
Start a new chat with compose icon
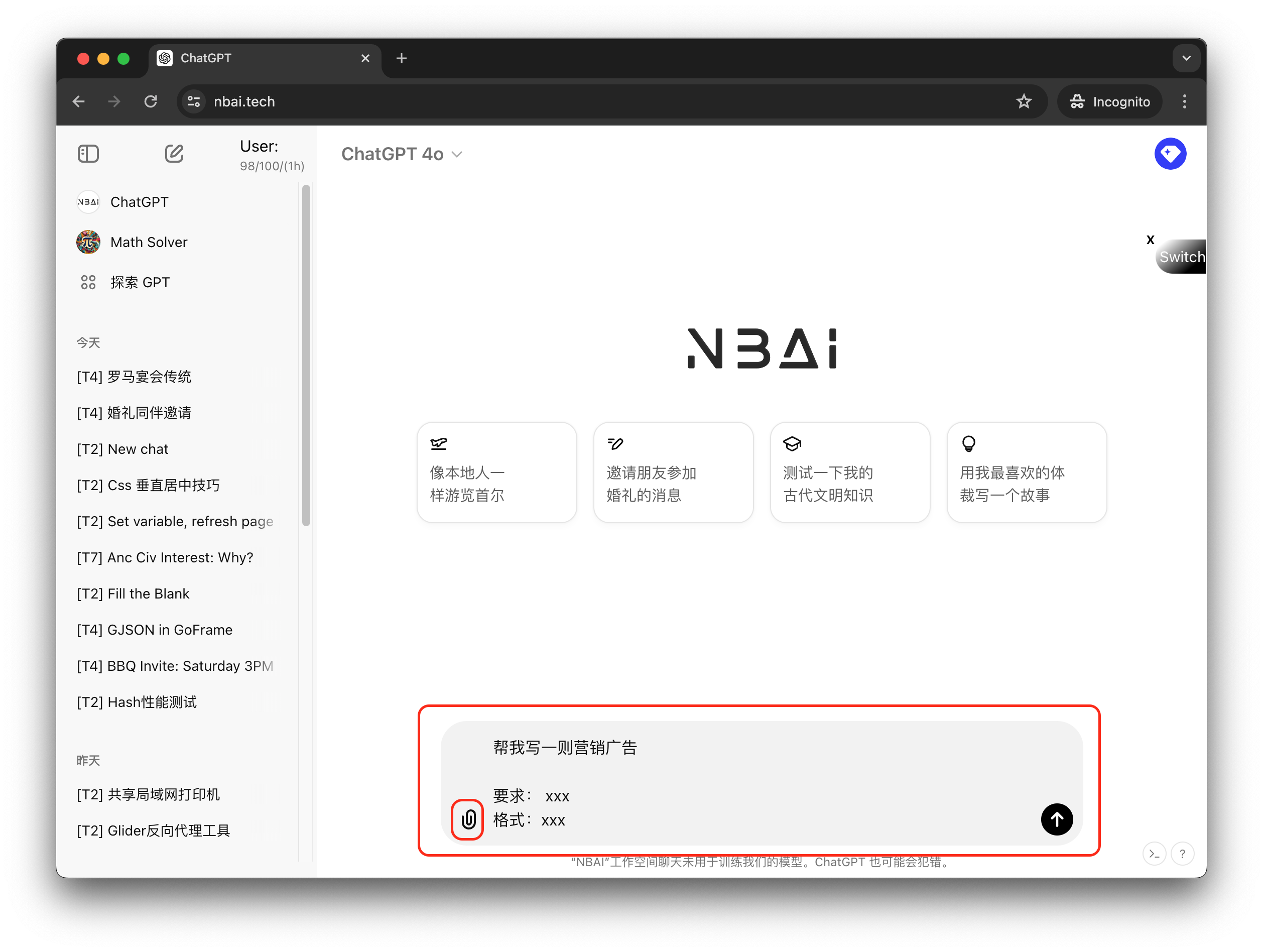pos(174,154)
